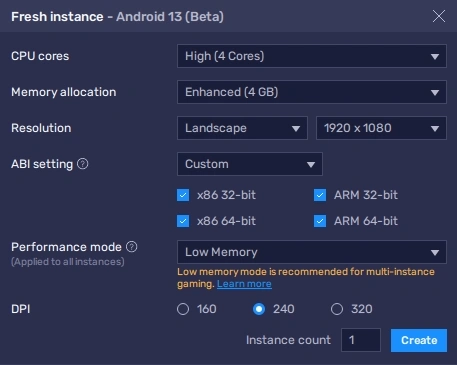
Task: Click the 'CPU cores' label text
Action: click(x=40, y=56)
